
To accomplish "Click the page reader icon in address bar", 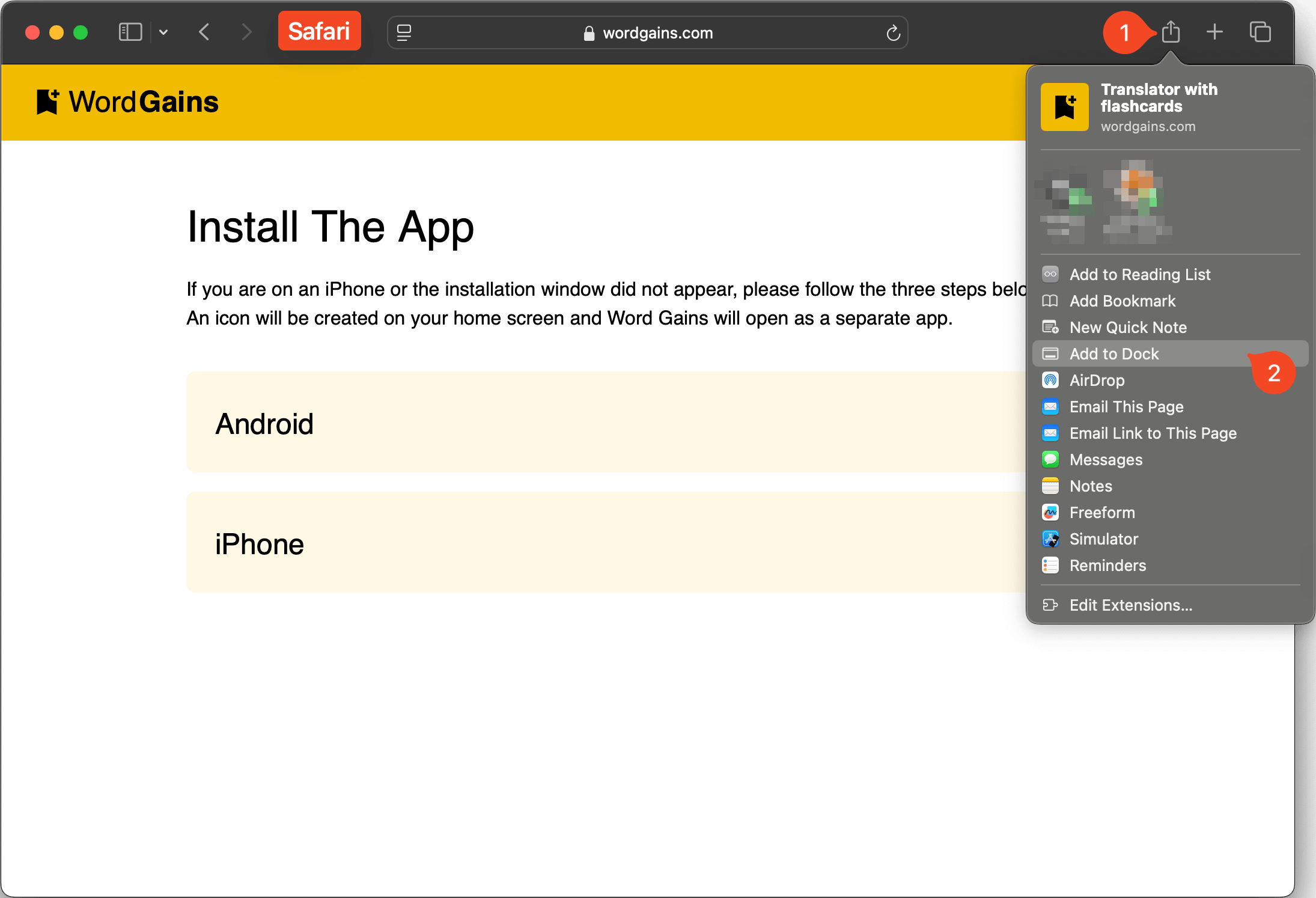I will [x=404, y=32].
